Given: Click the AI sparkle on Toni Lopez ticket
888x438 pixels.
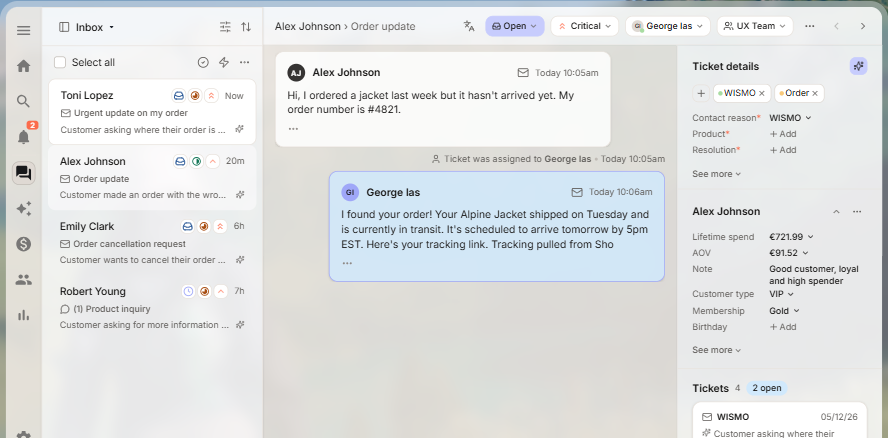Looking at the screenshot, I should point(240,129).
